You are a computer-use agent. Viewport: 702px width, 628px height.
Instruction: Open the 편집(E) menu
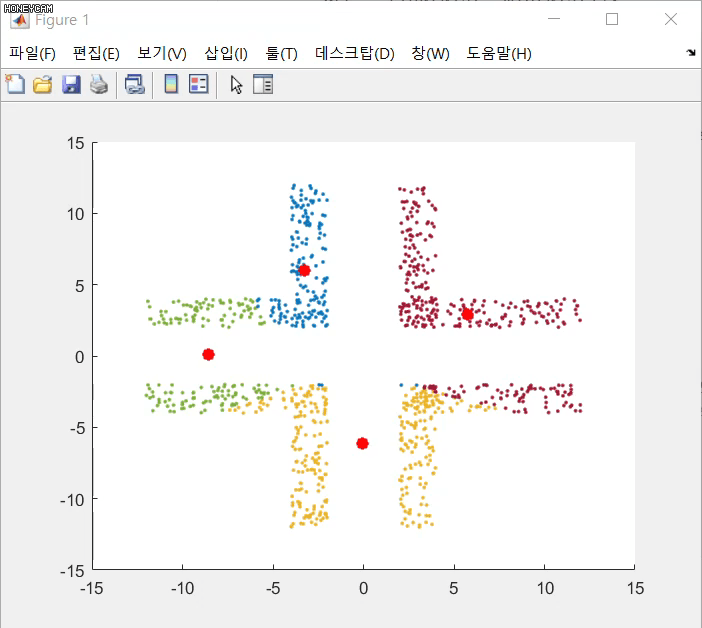tap(96, 53)
